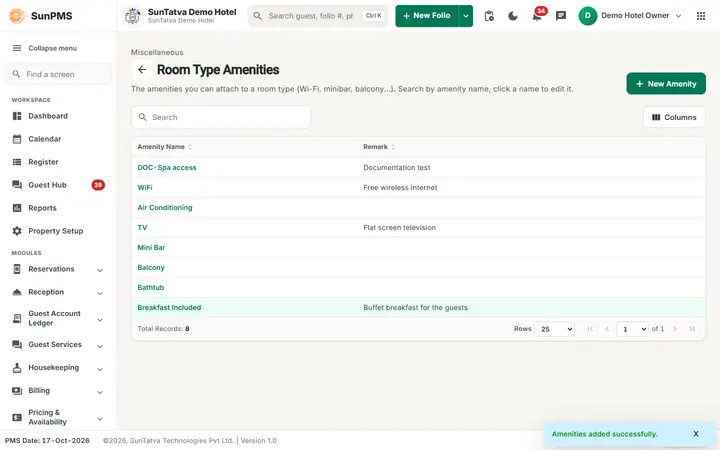The height and width of the screenshot is (450, 720).
Task: Open the Mini Bar amenity link
Action: coord(151,248)
